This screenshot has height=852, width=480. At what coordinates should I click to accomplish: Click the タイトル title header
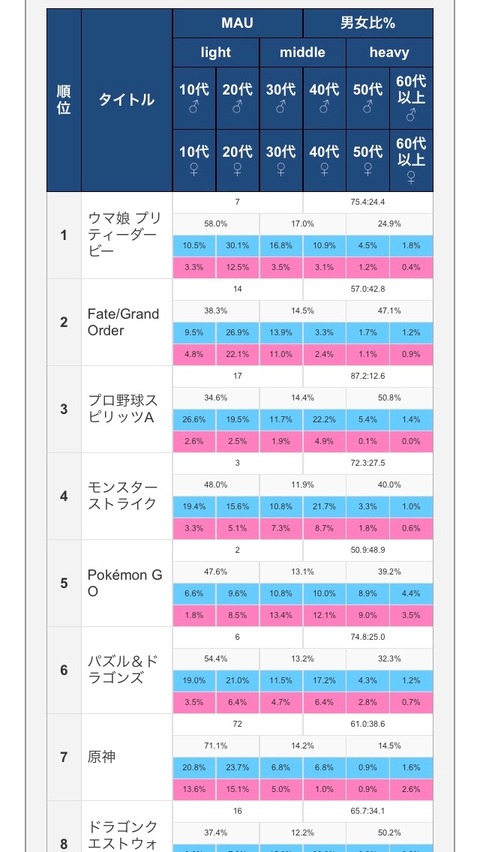(127, 100)
